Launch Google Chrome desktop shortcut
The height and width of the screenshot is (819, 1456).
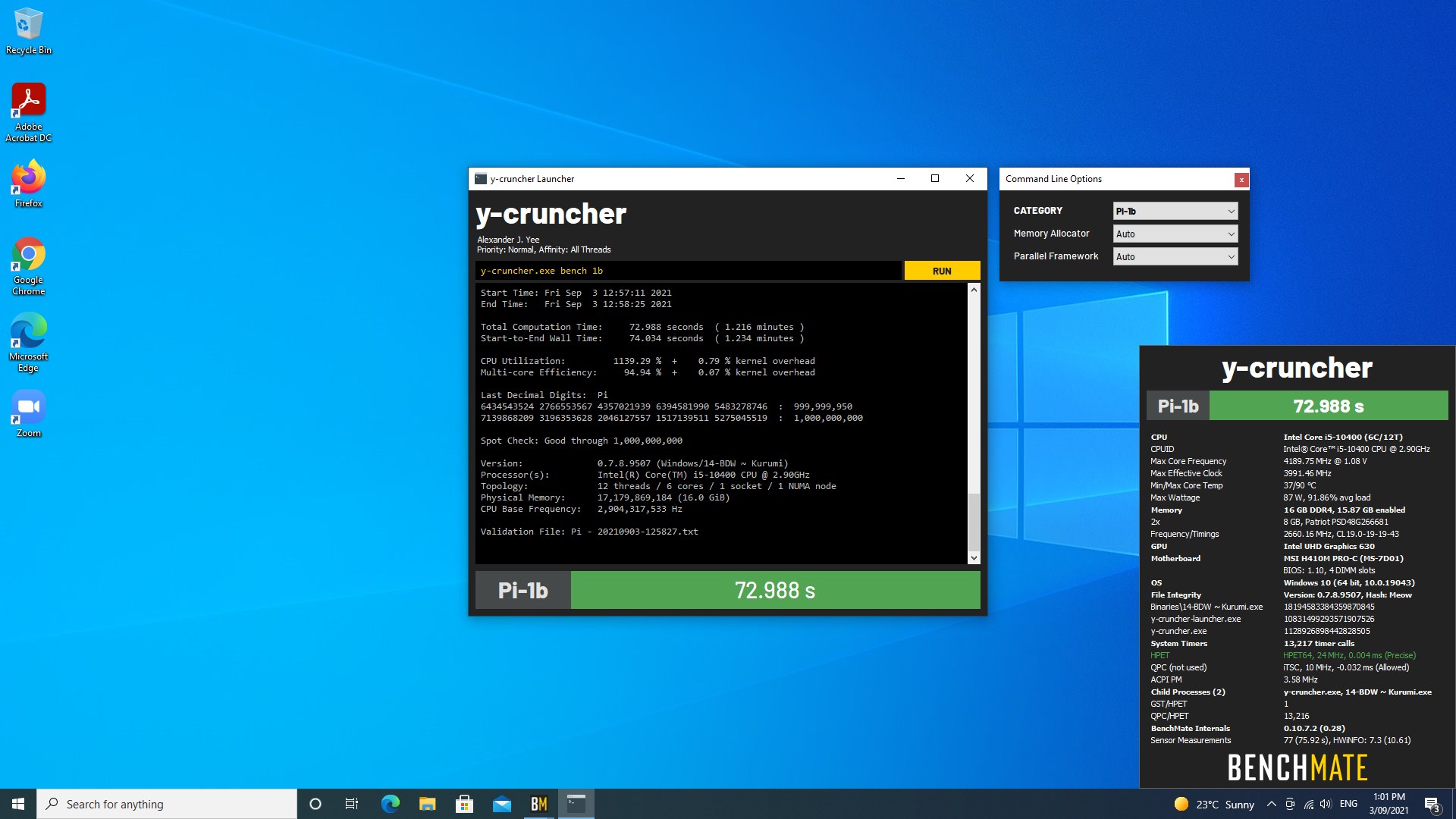pyautogui.click(x=28, y=265)
